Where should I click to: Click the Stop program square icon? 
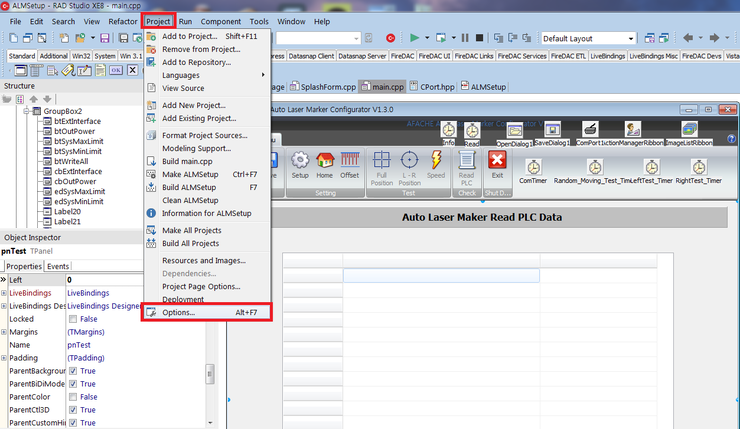[x=479, y=38]
